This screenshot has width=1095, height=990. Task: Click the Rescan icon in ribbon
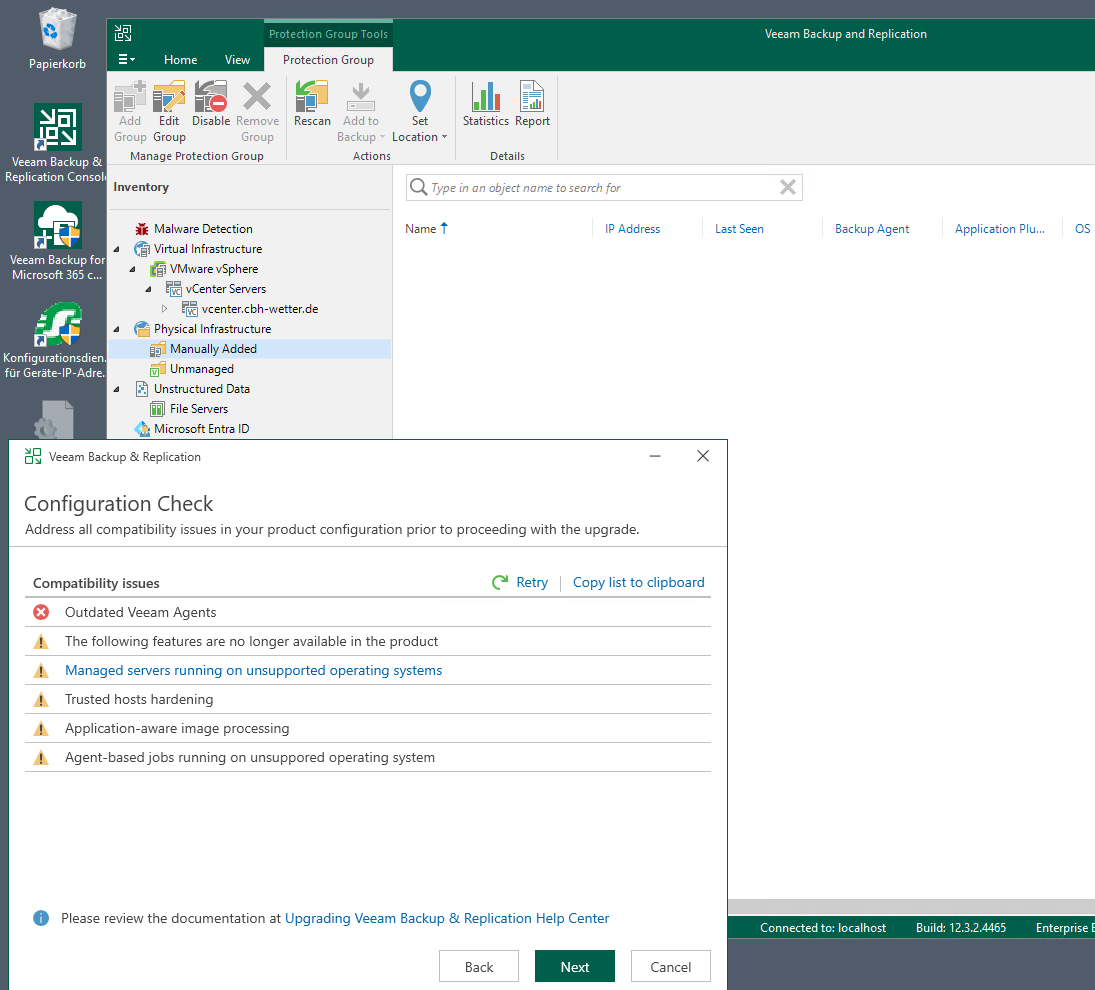[x=312, y=99]
